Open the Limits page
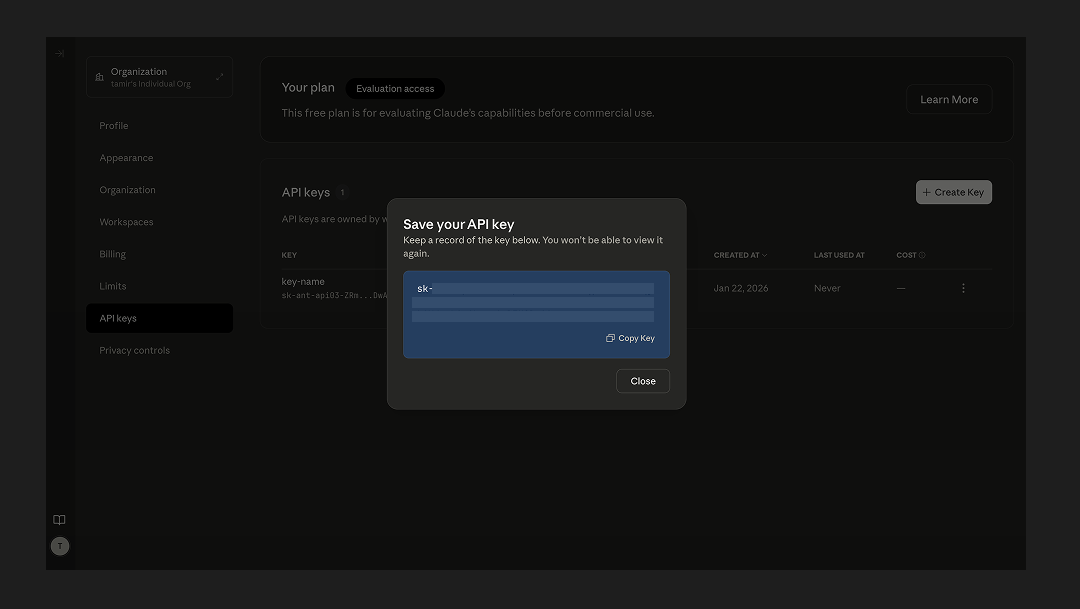Screen dimensions: 1080x609 pyautogui.click(x=112, y=286)
